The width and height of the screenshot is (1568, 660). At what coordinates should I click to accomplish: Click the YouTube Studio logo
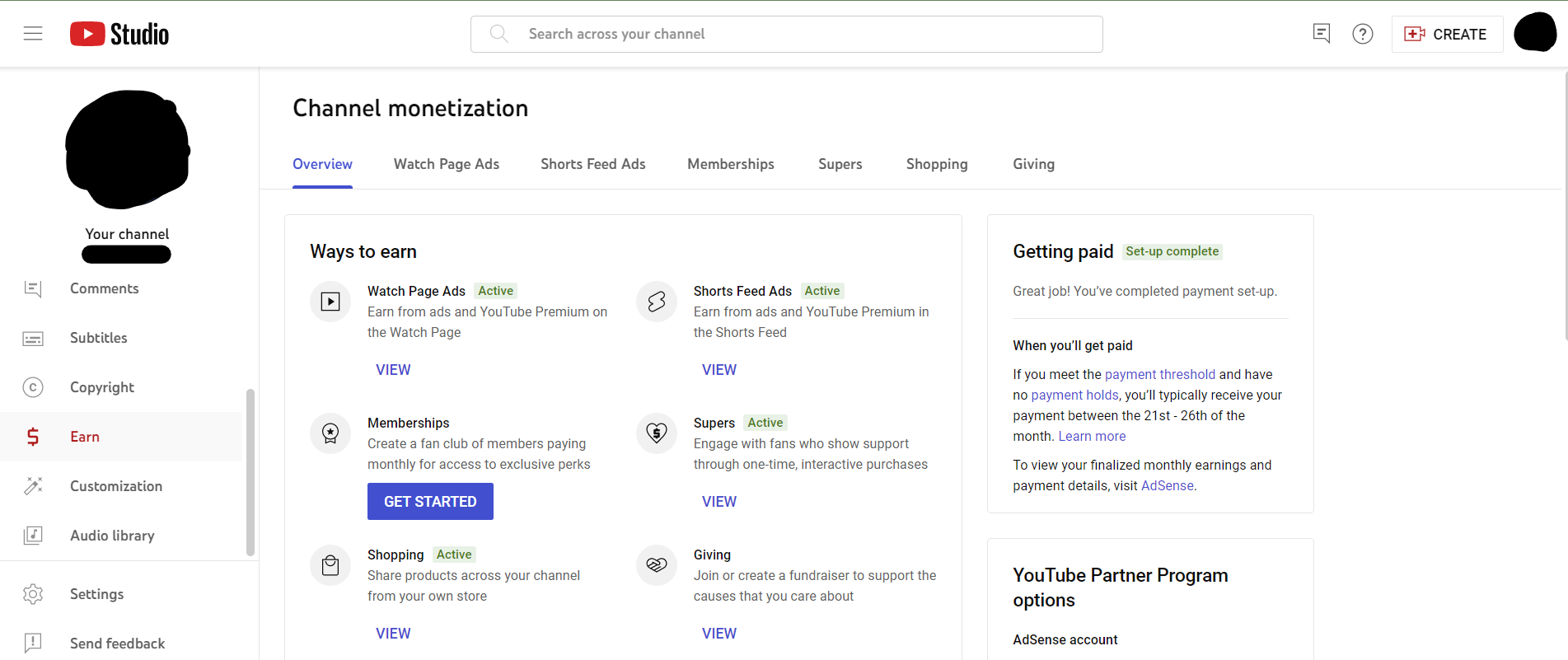119,34
